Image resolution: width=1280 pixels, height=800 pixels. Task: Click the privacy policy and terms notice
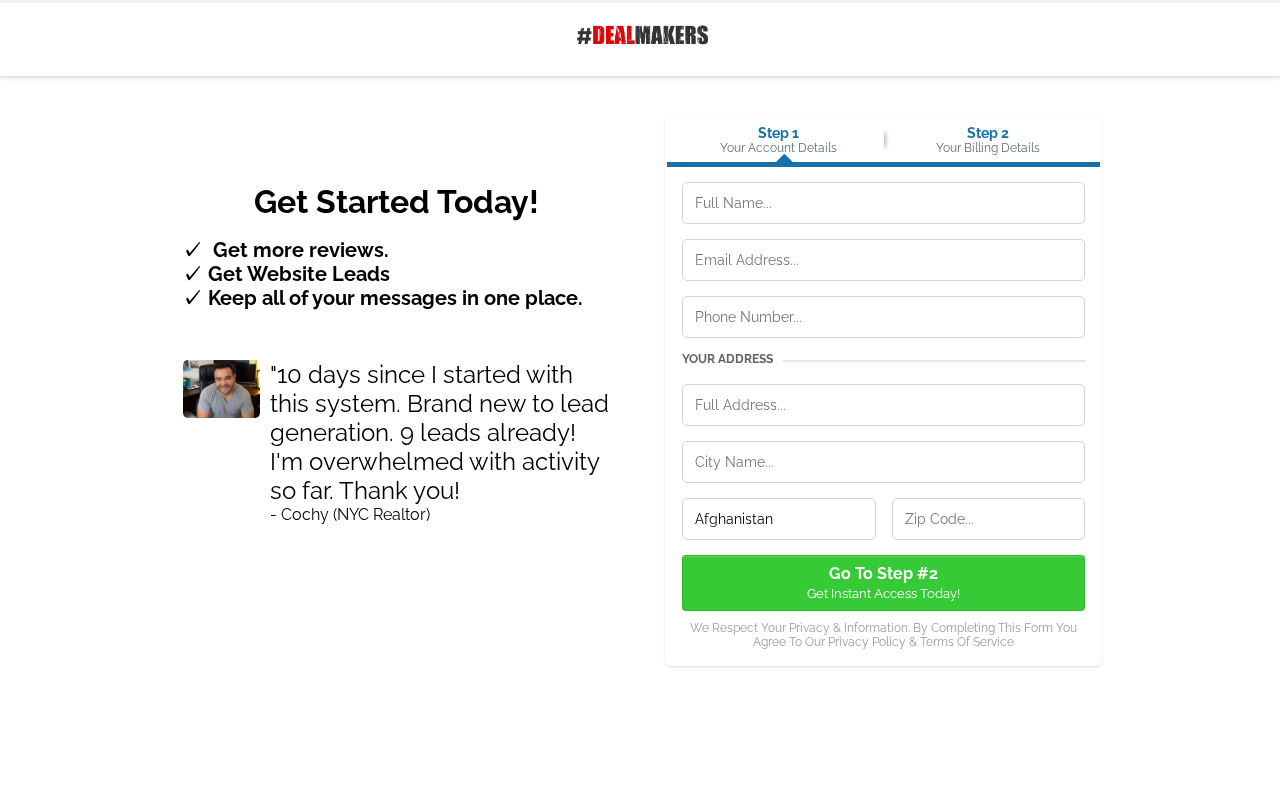[x=883, y=635]
